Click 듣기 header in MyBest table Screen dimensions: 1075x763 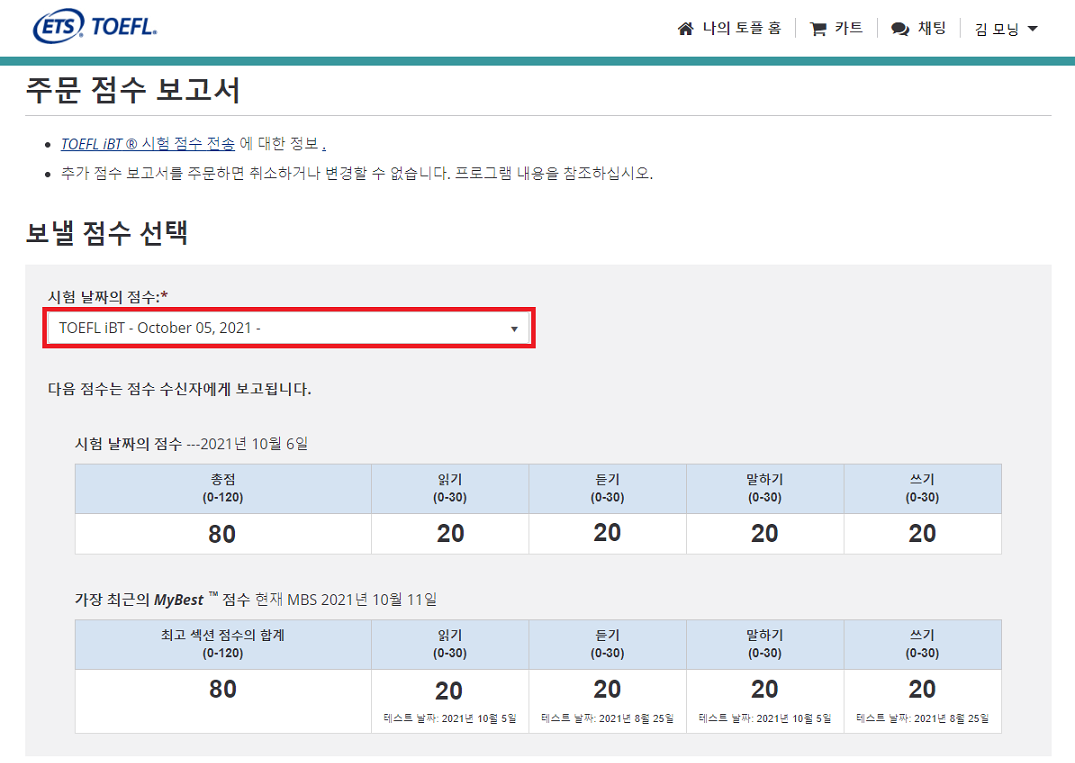click(x=607, y=644)
